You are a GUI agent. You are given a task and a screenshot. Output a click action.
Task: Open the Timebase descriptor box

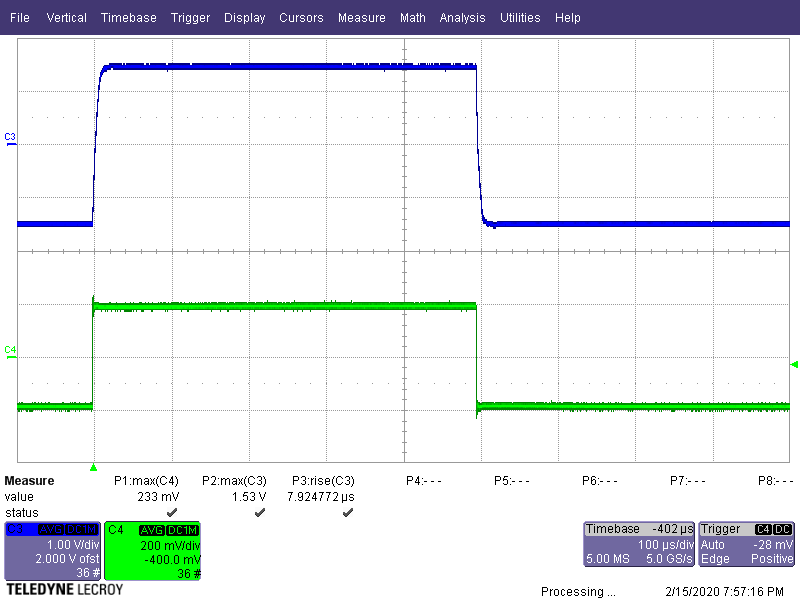coord(639,544)
